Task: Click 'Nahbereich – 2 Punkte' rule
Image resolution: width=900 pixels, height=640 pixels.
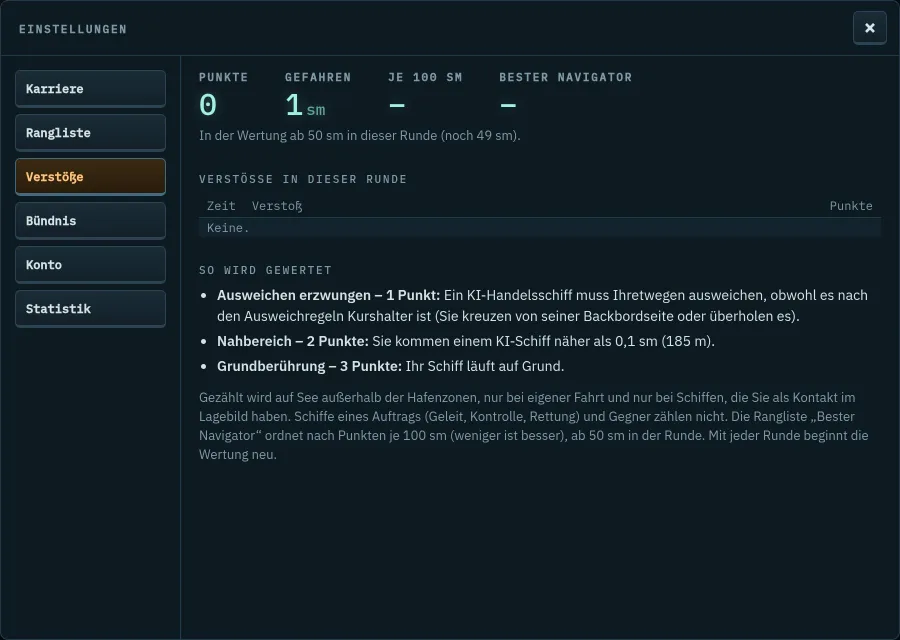Action: (465, 341)
